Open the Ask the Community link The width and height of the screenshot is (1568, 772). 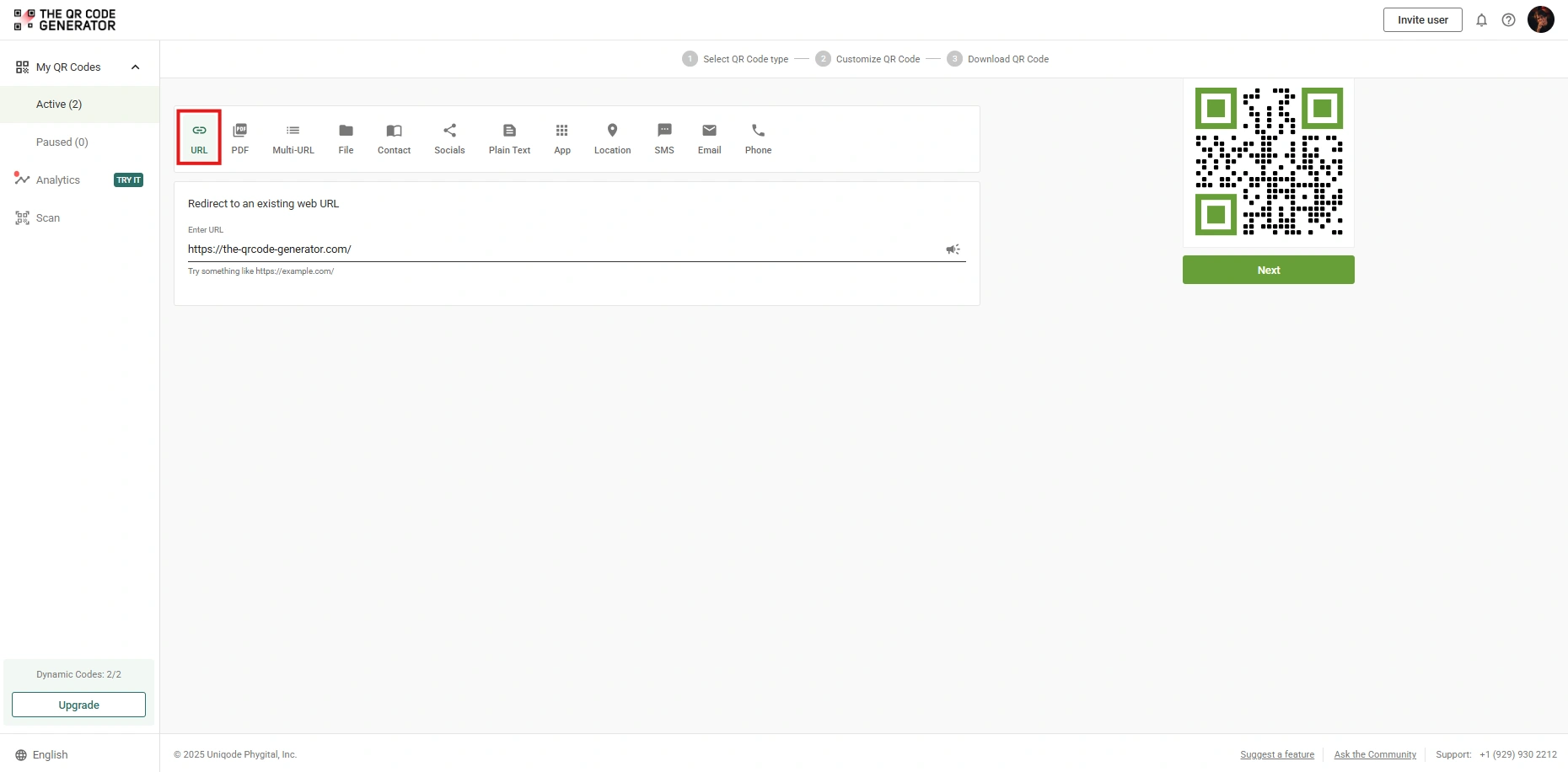pos(1375,755)
